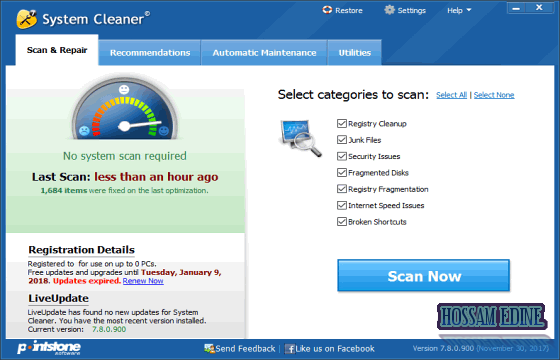Click the Select All link
Viewport: 560px width, 360px height.
tap(451, 95)
